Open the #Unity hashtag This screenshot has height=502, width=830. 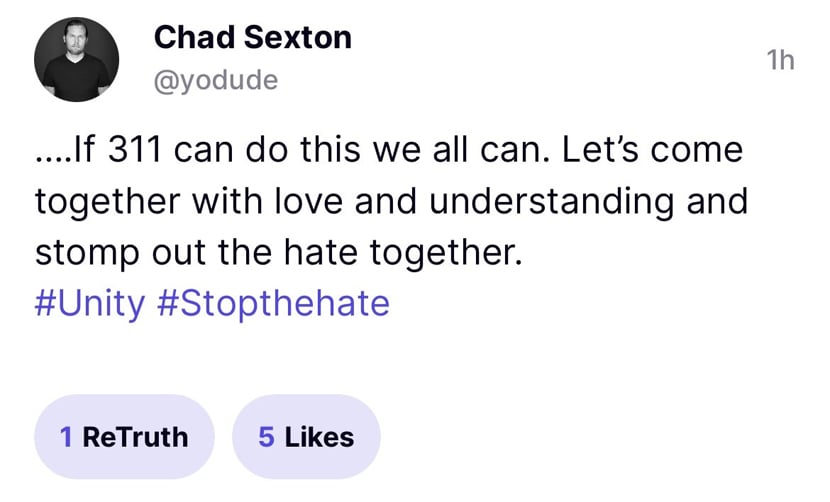pos(89,303)
